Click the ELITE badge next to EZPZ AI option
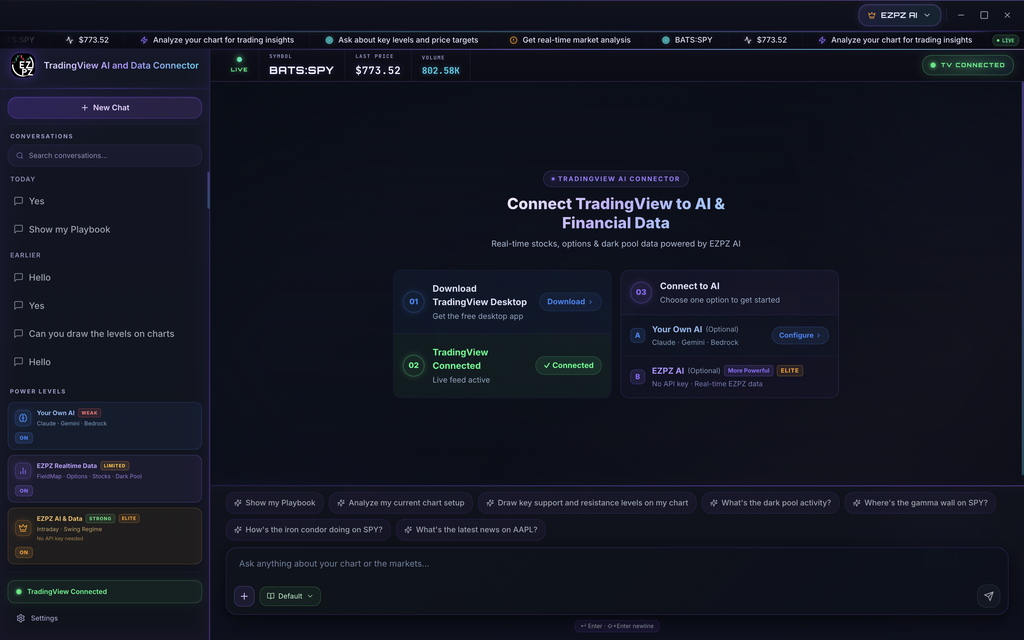 click(x=790, y=371)
